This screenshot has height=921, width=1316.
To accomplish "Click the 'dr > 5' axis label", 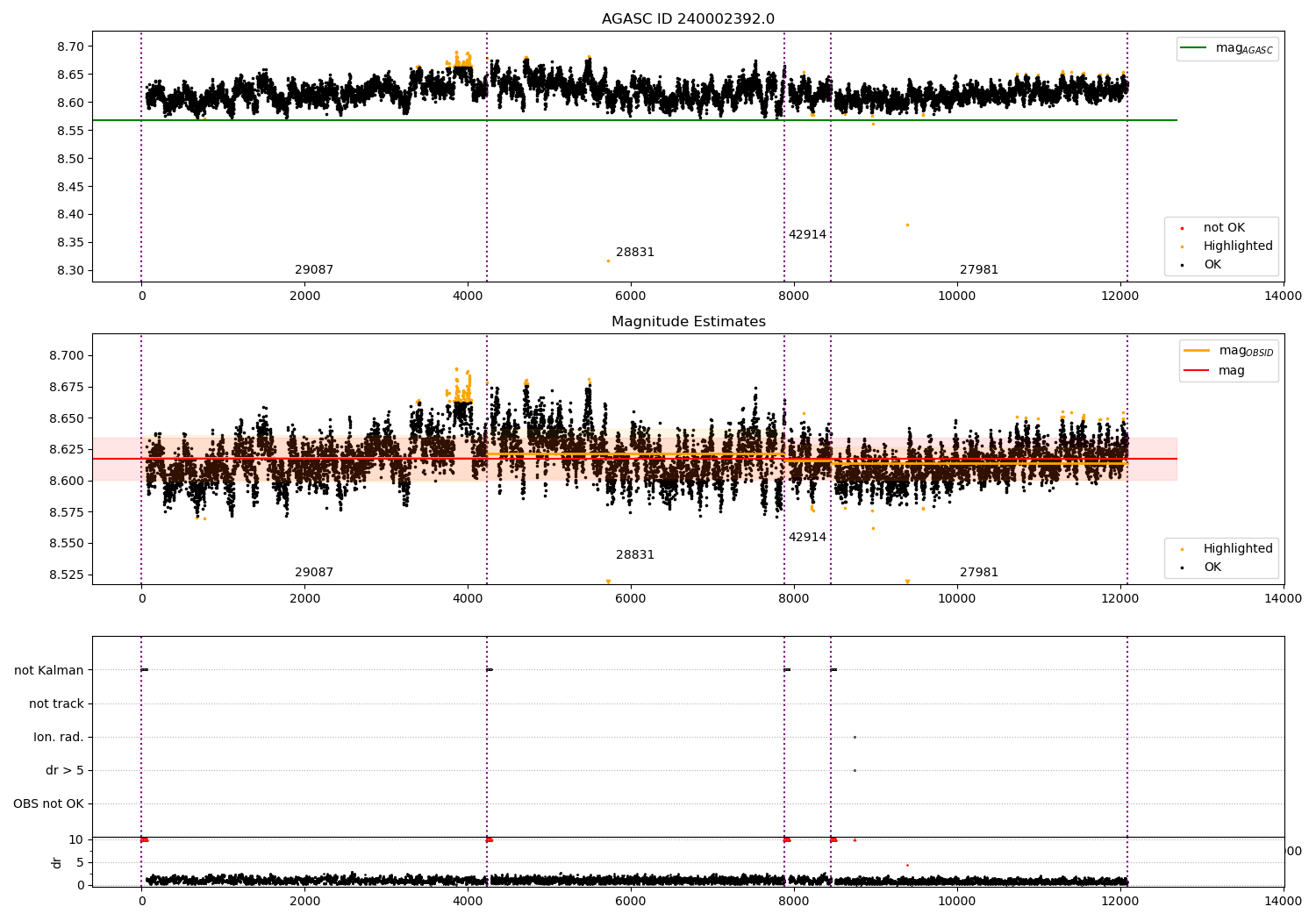I will pos(65,770).
